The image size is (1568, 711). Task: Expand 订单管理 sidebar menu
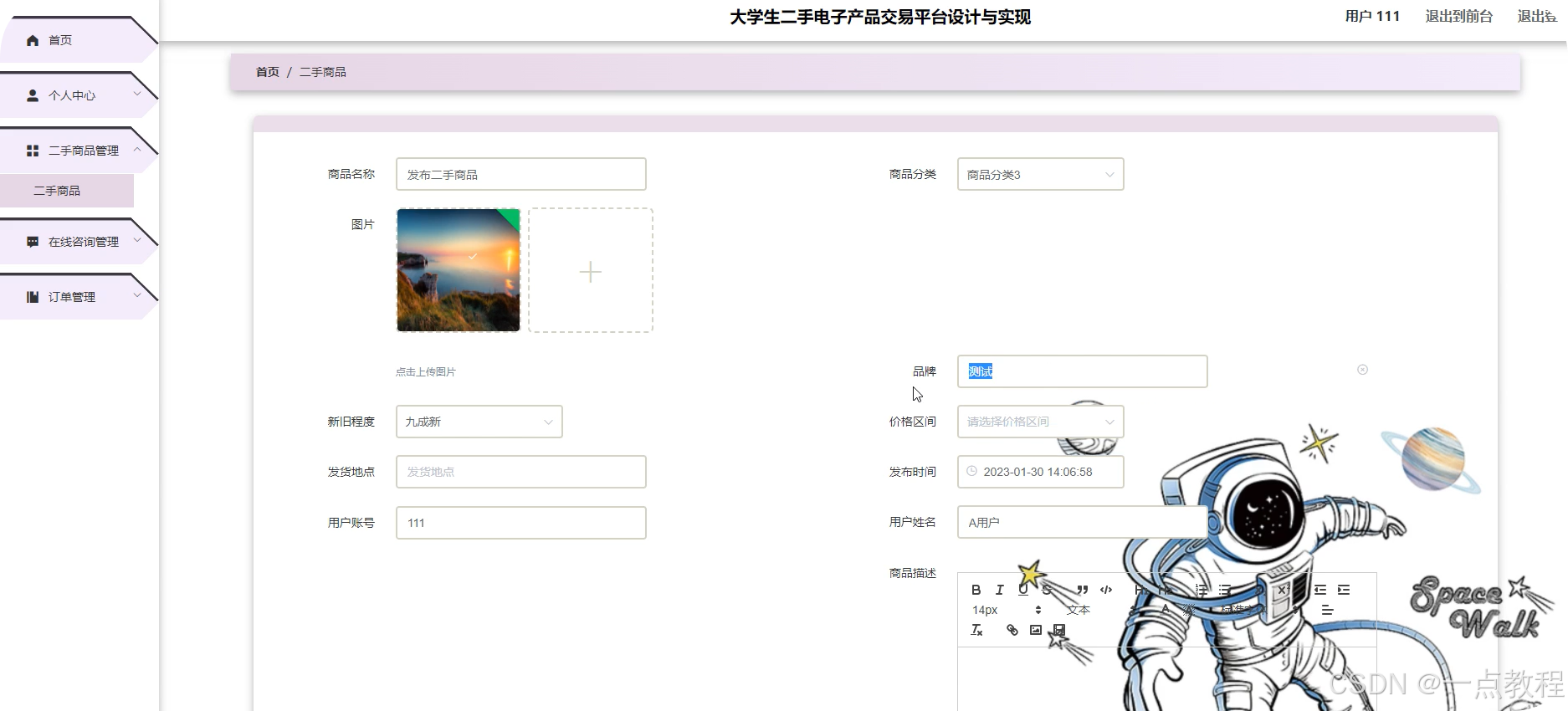(x=79, y=297)
